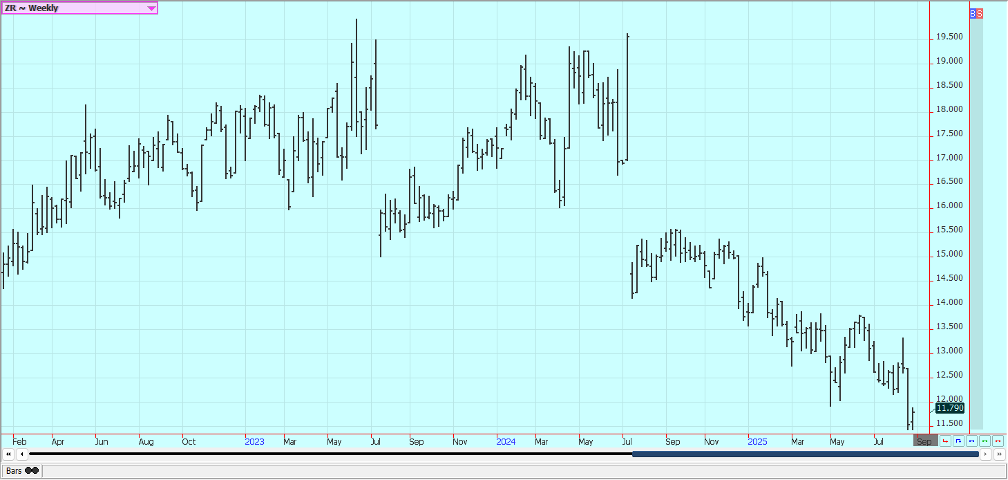Viewport: 1008px width, 480px height.
Task: Click the Jun label on time axis
Action: click(102, 442)
